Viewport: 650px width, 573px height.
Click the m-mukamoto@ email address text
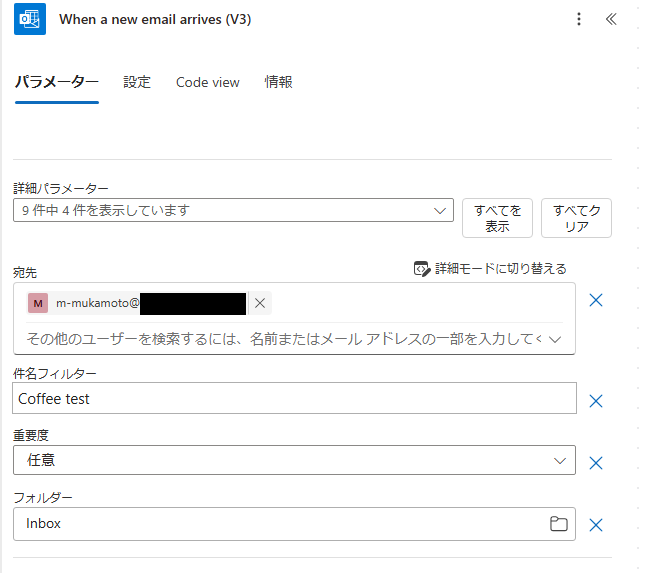pyautogui.click(x=98, y=303)
